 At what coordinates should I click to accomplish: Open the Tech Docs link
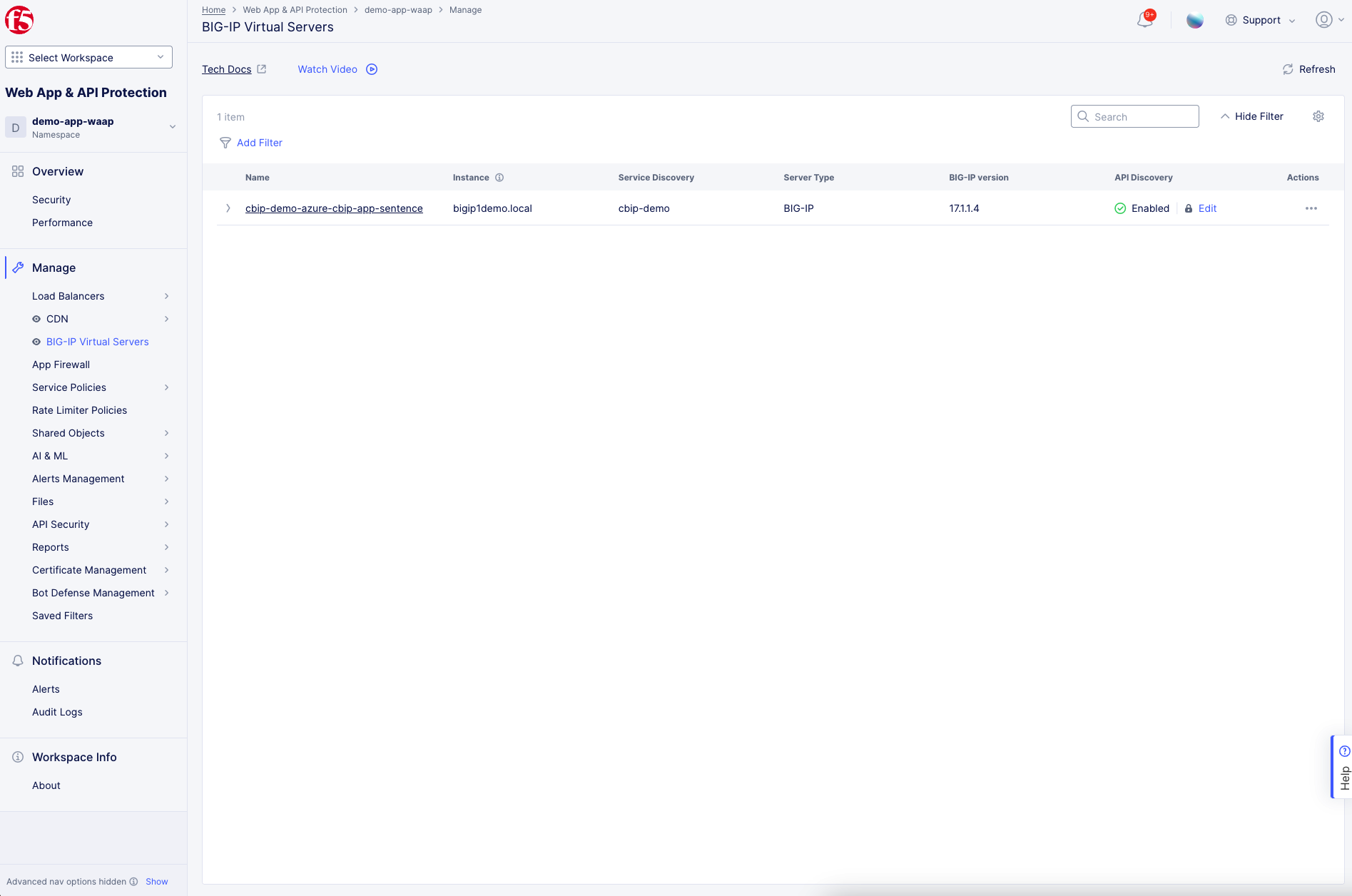(x=227, y=69)
